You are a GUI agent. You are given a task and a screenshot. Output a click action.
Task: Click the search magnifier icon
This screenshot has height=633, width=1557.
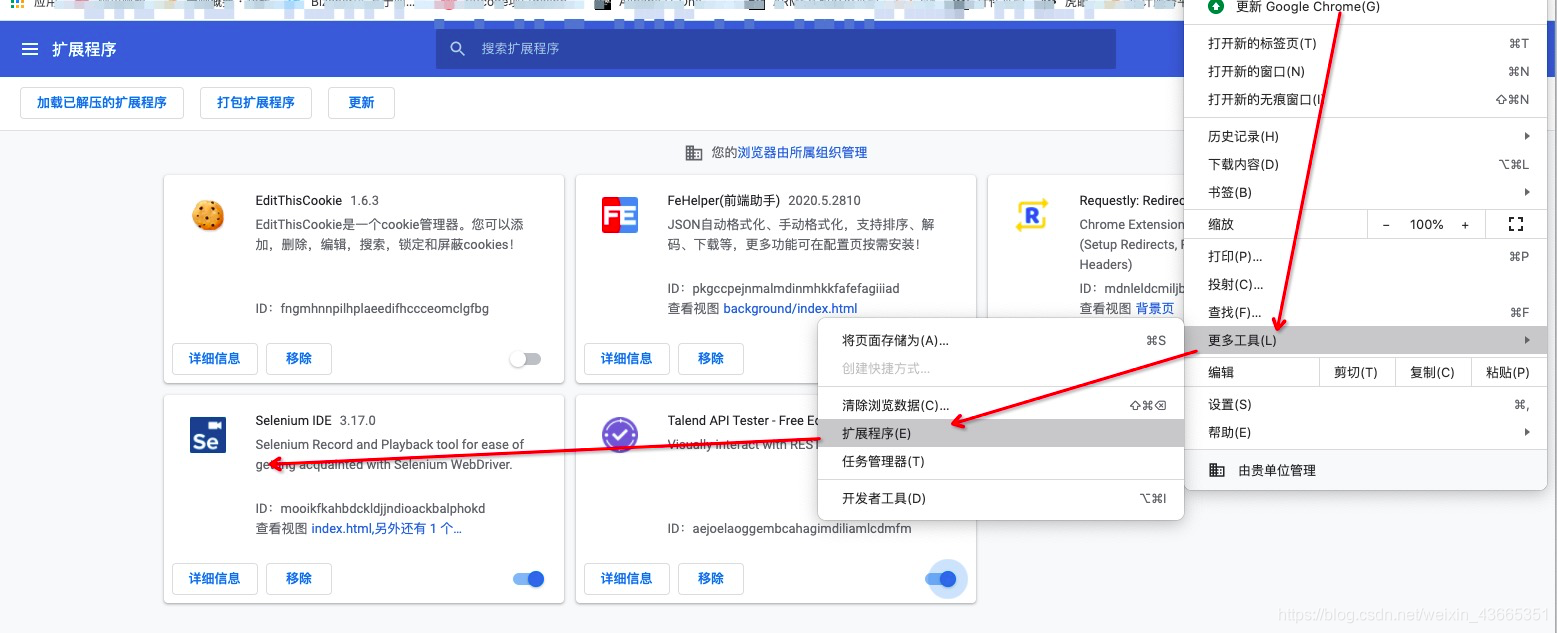[458, 48]
